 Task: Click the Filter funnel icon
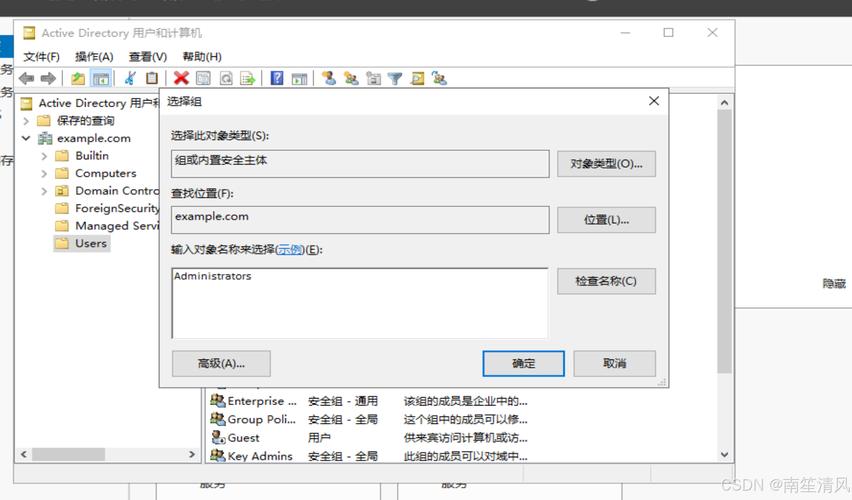click(395, 79)
